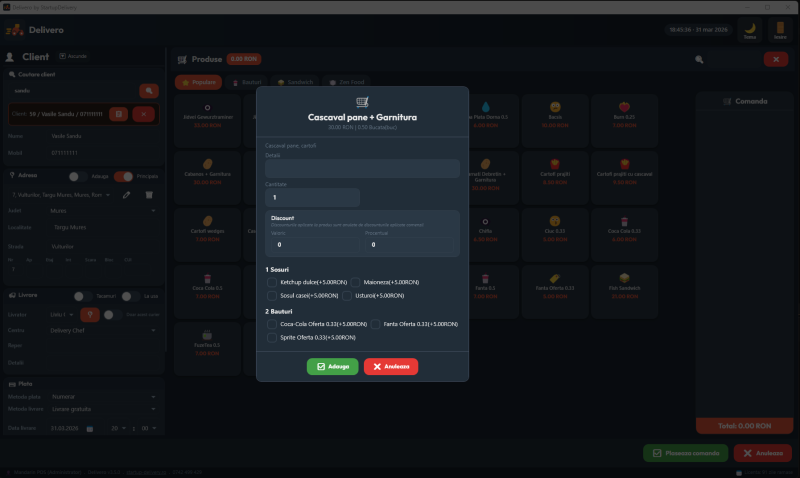Open the Sandwich category tab

pos(295,82)
